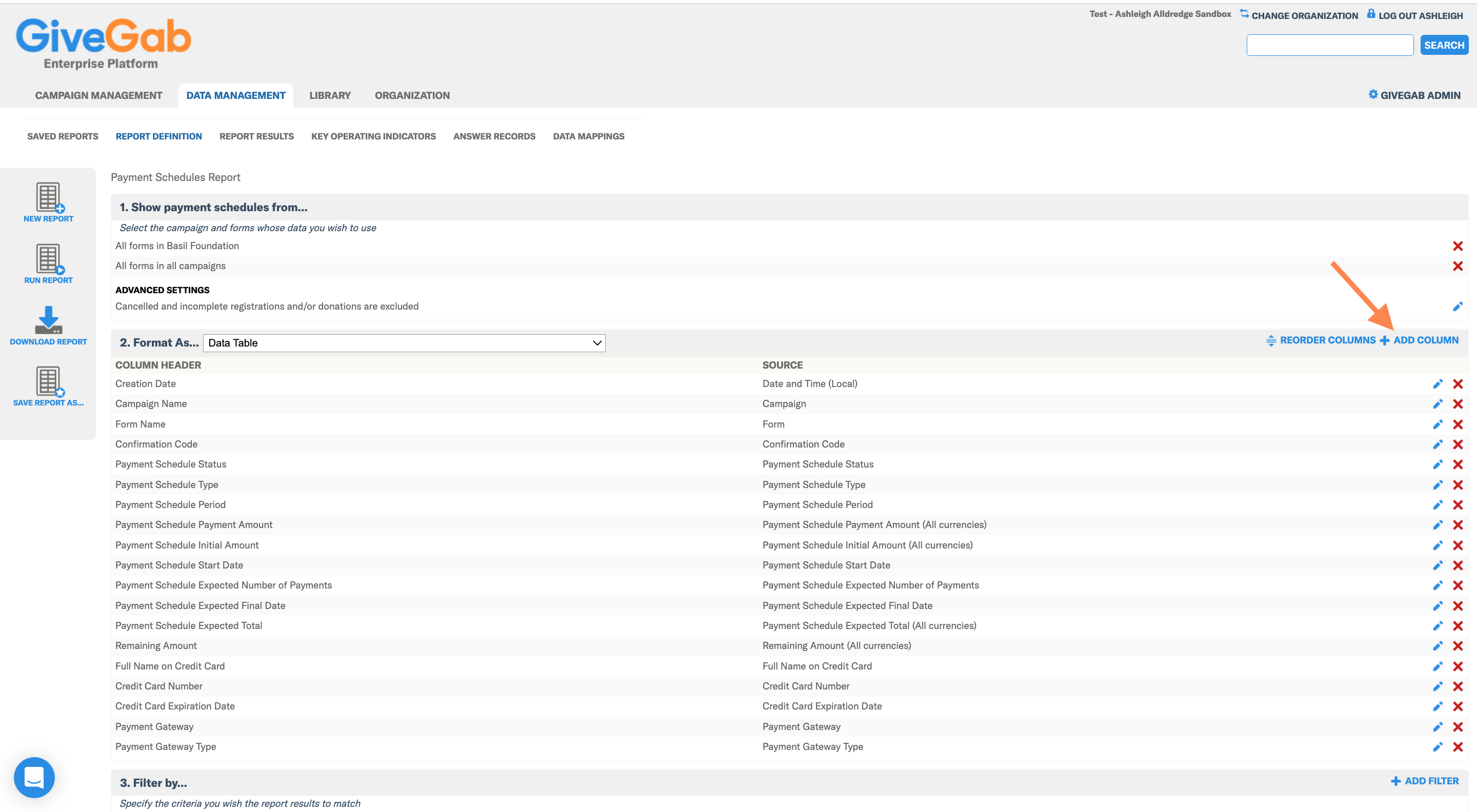Open Key Operating Indicators subtab
Viewport: 1477px width, 812px height.
[373, 136]
